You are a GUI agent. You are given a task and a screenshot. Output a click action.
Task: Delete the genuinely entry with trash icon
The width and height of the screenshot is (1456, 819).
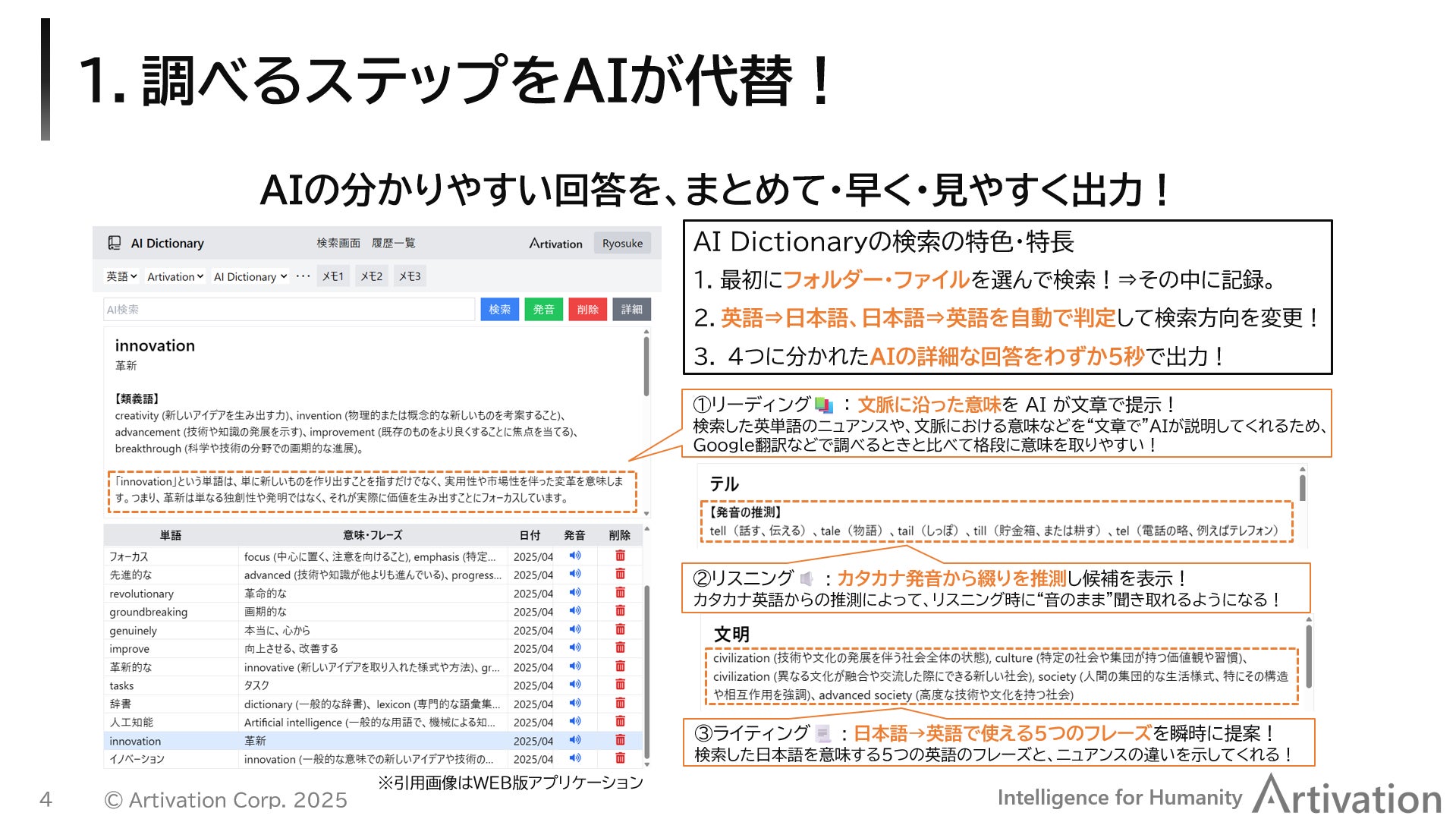pos(620,629)
